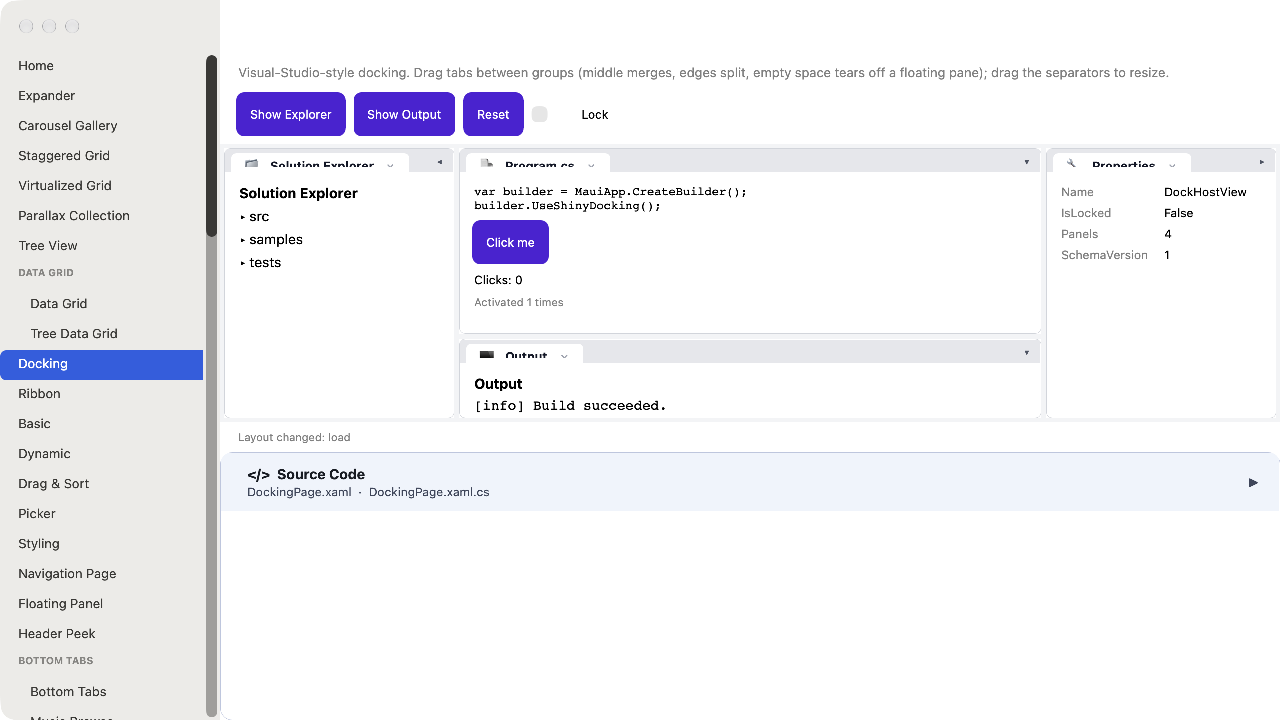
Task: Click the wrench icon on Properties tab
Action: (1071, 164)
